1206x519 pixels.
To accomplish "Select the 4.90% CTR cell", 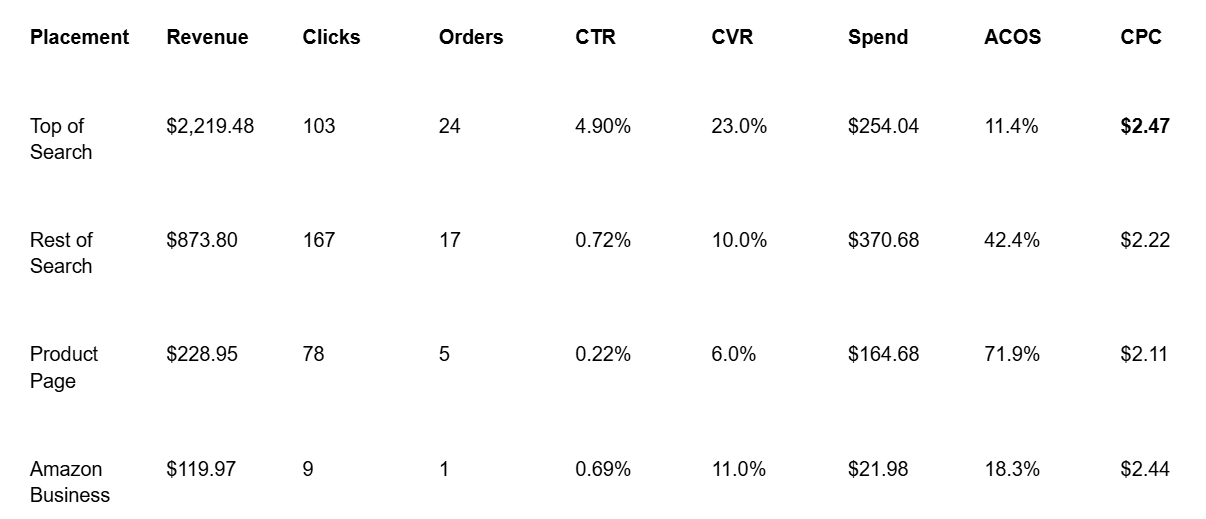I will (x=603, y=126).
